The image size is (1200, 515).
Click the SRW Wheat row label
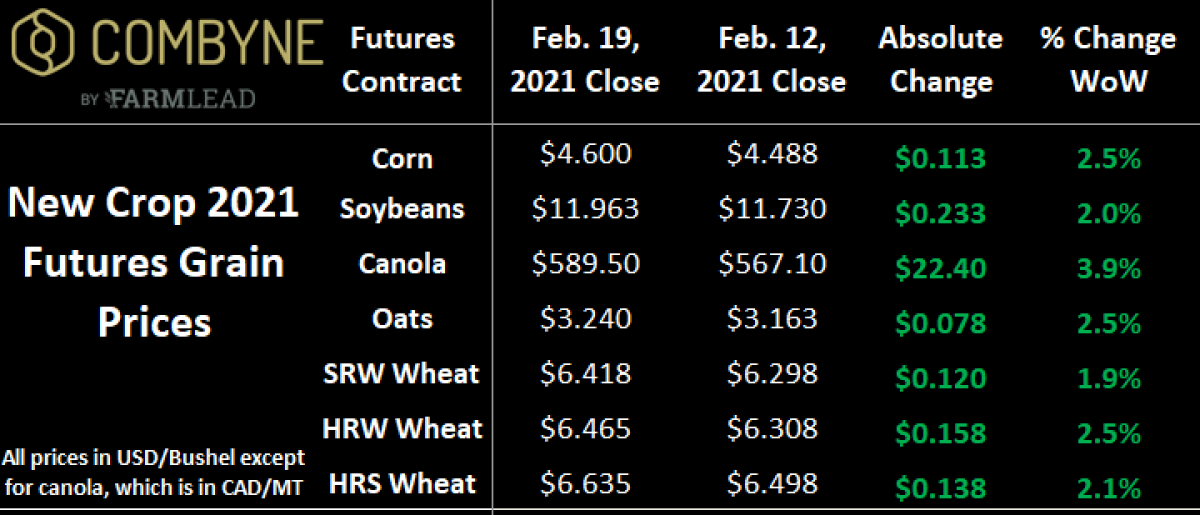(x=402, y=374)
